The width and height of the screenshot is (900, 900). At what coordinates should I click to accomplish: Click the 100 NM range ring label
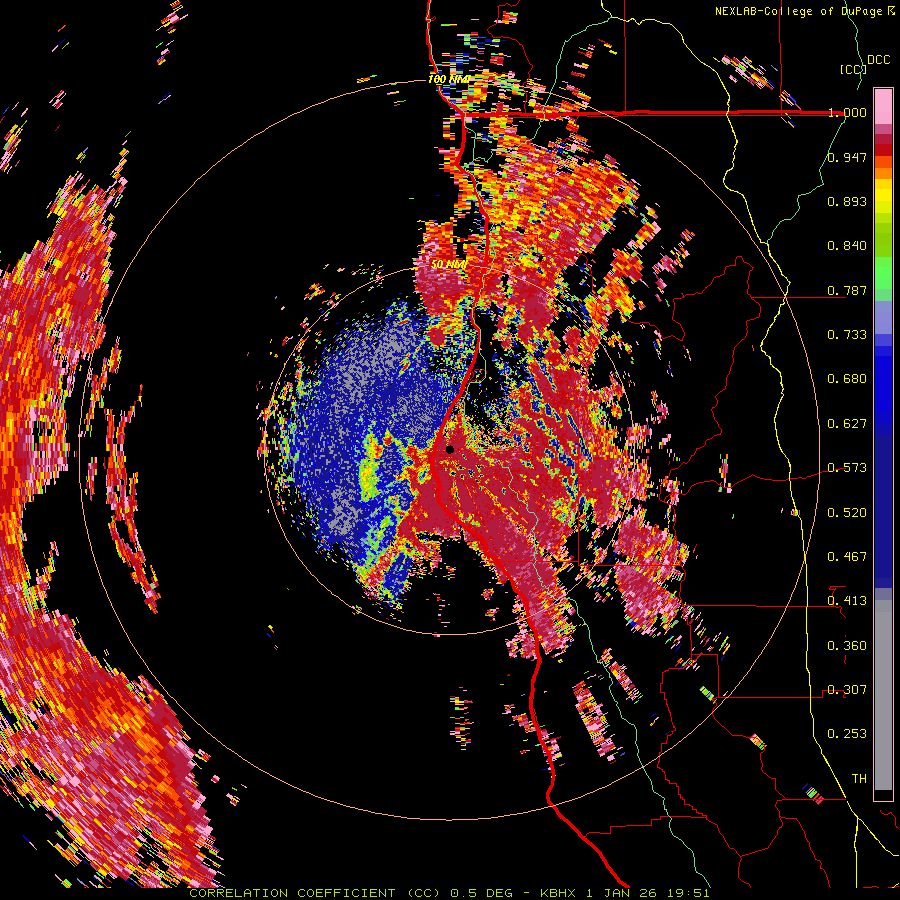(449, 79)
